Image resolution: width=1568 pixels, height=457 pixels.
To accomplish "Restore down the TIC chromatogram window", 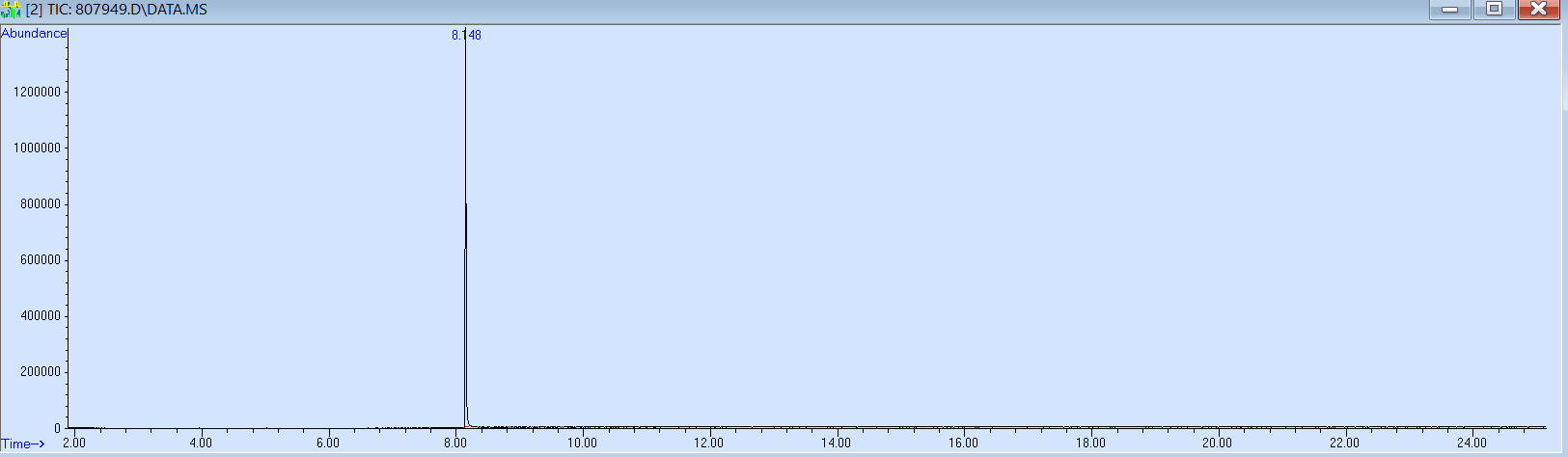I will click(1494, 10).
